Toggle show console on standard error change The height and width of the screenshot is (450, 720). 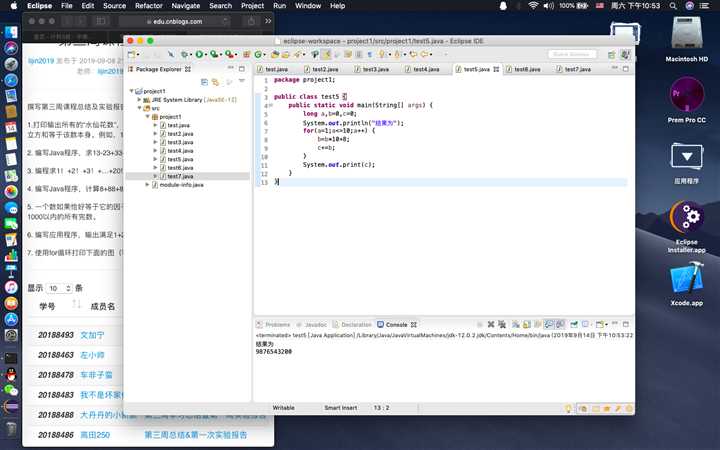[560, 324]
